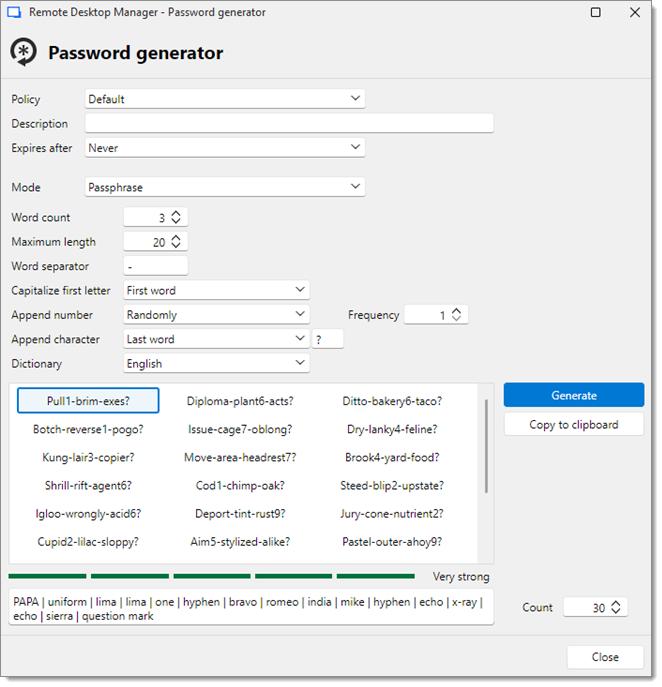The image size is (662, 687).
Task: Click the Close button at the bottom
Action: coord(605,657)
